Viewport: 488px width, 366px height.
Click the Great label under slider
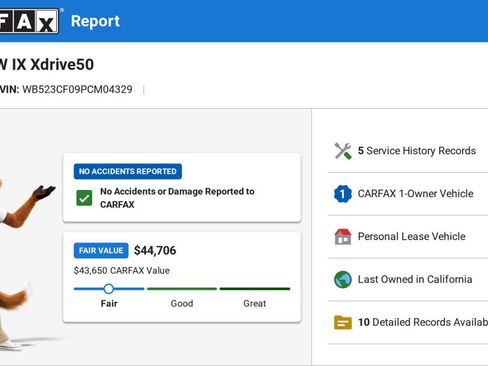pos(255,304)
